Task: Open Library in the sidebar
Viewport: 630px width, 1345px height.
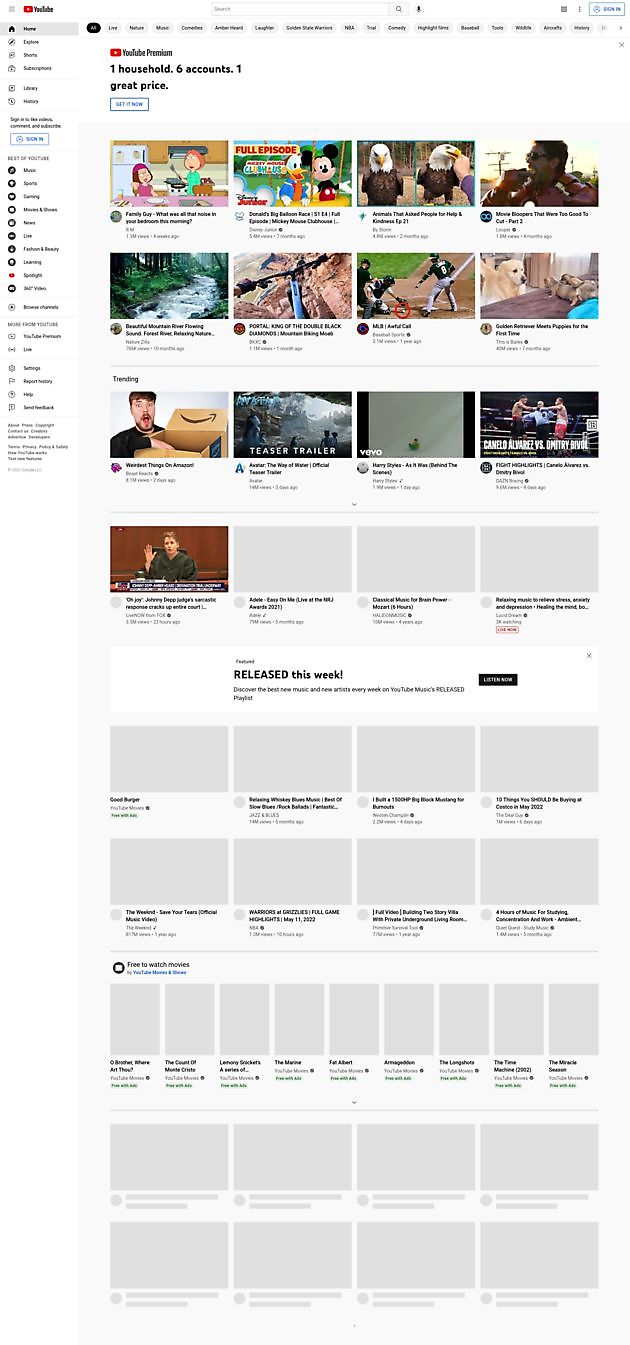Action: 39,88
